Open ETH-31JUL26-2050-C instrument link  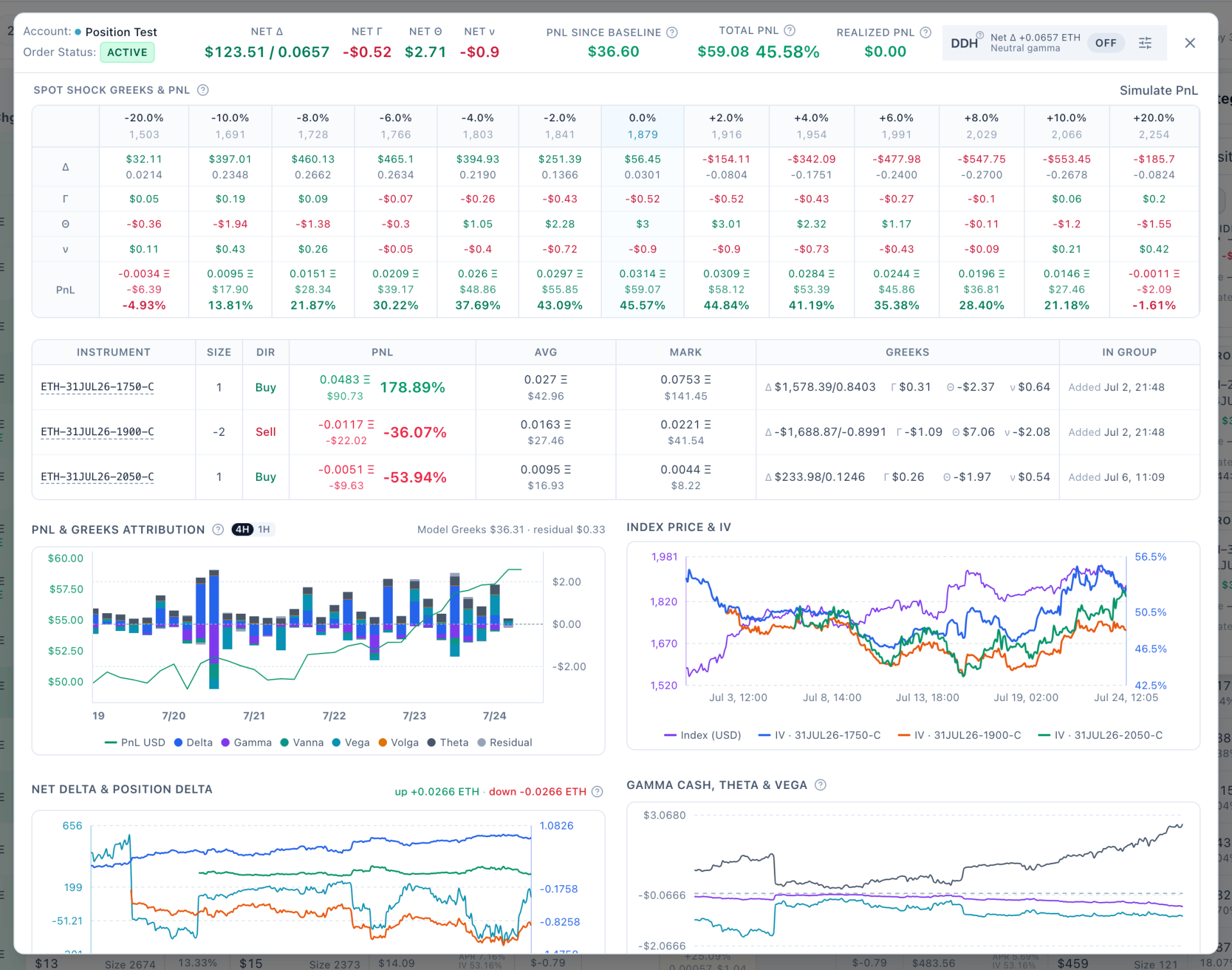pyautogui.click(x=98, y=477)
